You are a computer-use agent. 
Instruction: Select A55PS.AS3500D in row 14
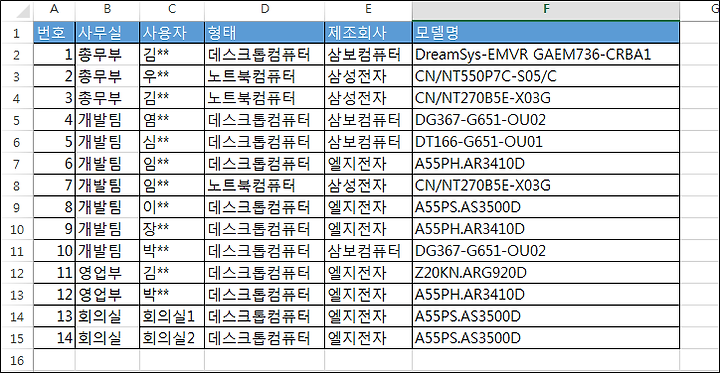[546, 316]
